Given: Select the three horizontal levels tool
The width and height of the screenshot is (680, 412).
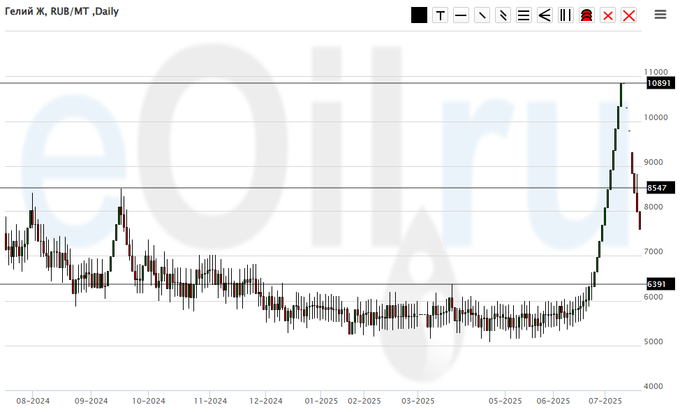Looking at the screenshot, I should 523,15.
